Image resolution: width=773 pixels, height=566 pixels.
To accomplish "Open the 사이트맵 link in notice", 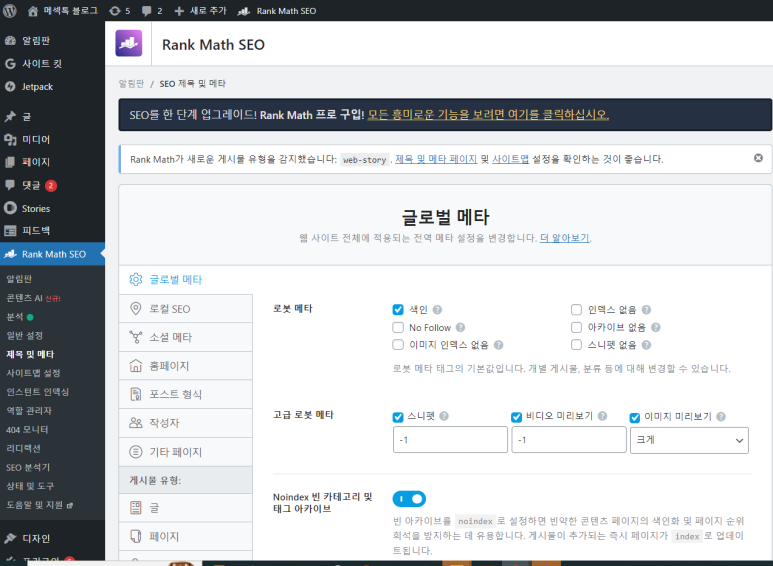I will [x=510, y=159].
